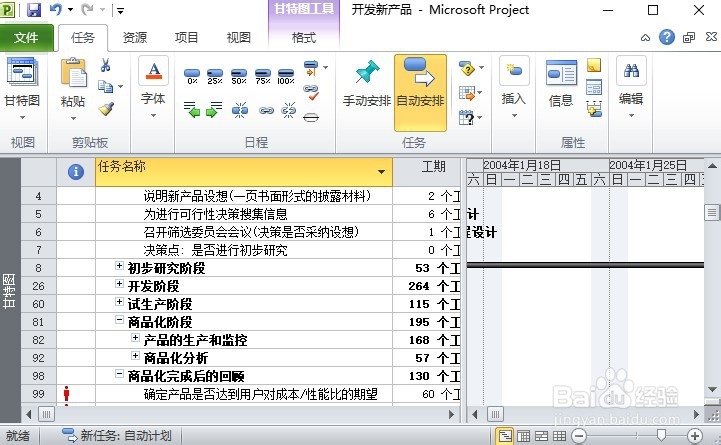Click the Format Painter brush icon

click(x=106, y=108)
